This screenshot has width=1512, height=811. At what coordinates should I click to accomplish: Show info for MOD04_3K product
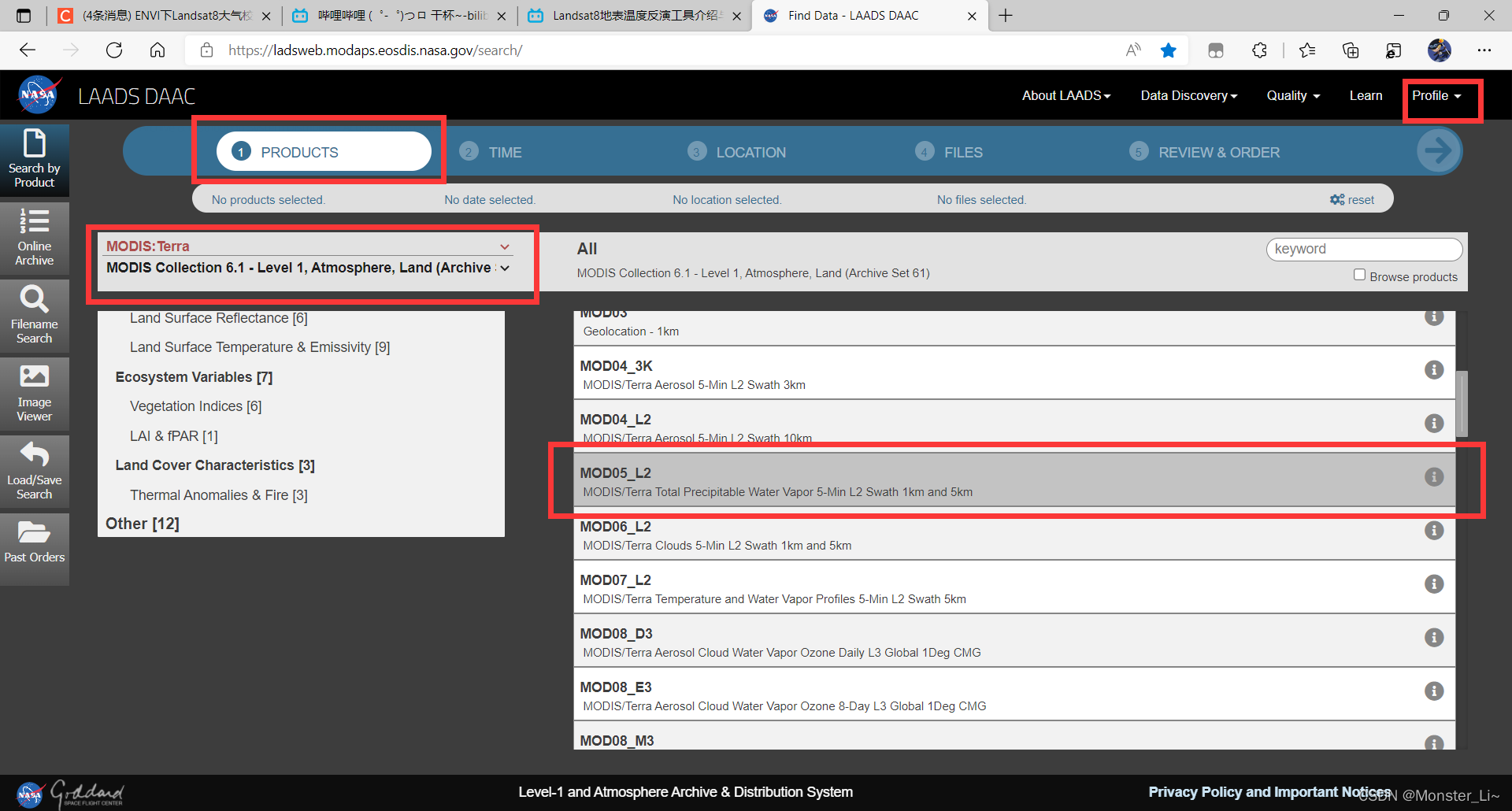coord(1434,369)
